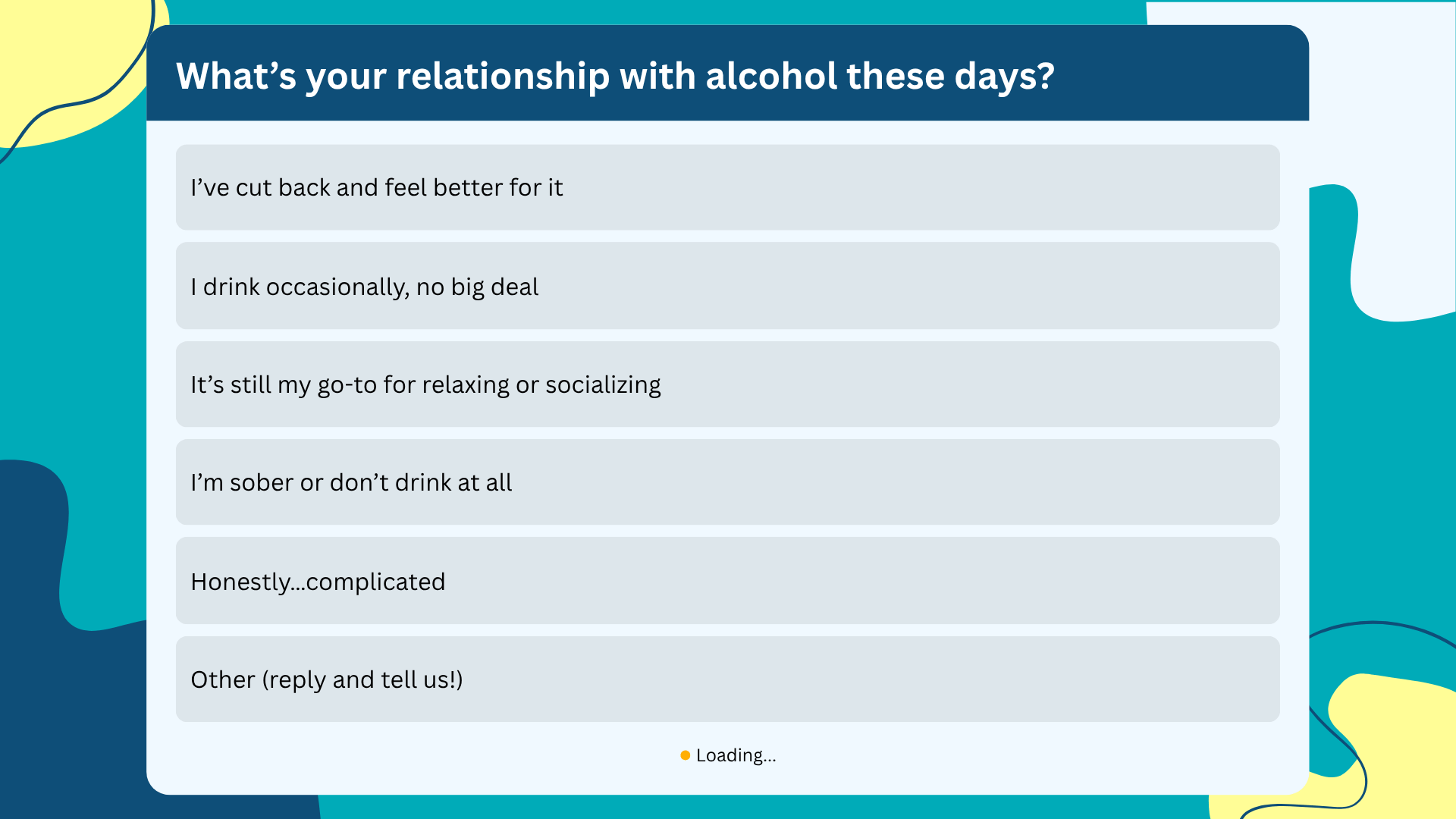
Task: Click the teal area below the poll card
Action: (758, 807)
